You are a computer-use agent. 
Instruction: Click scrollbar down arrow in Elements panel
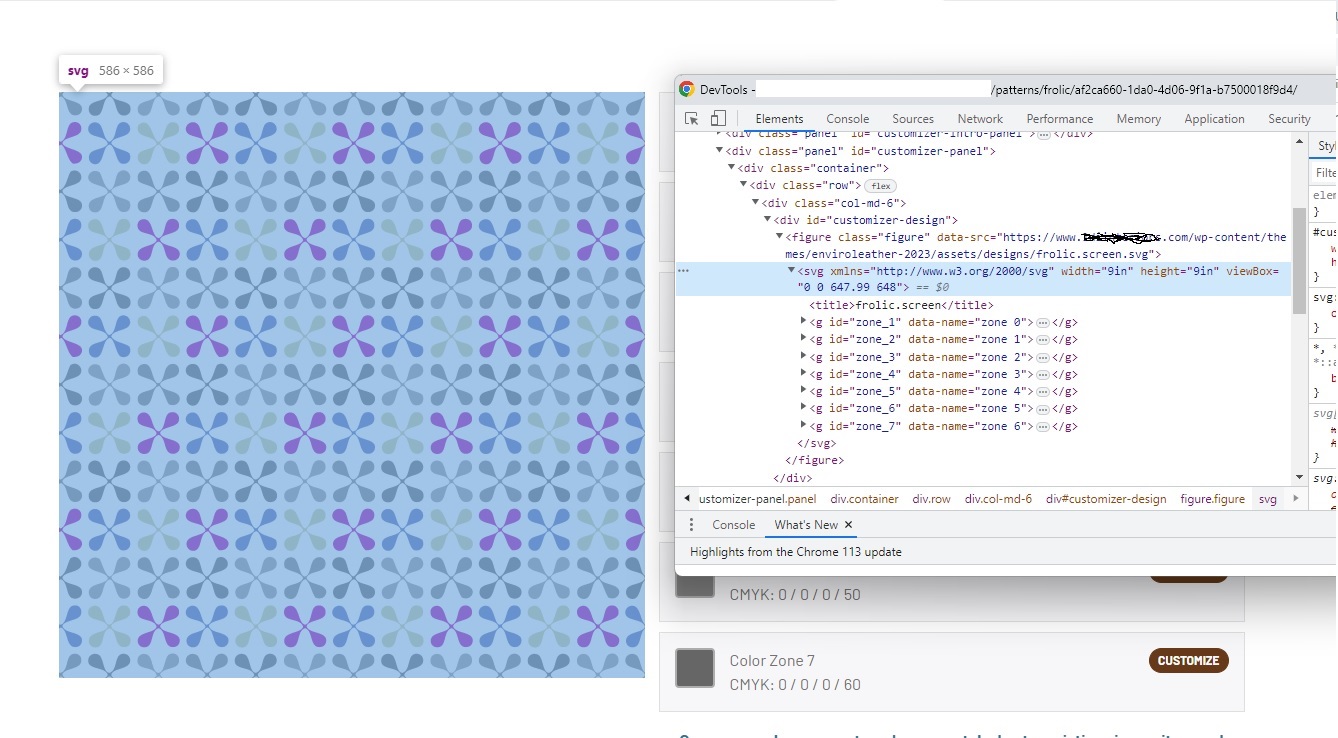pyautogui.click(x=1300, y=477)
